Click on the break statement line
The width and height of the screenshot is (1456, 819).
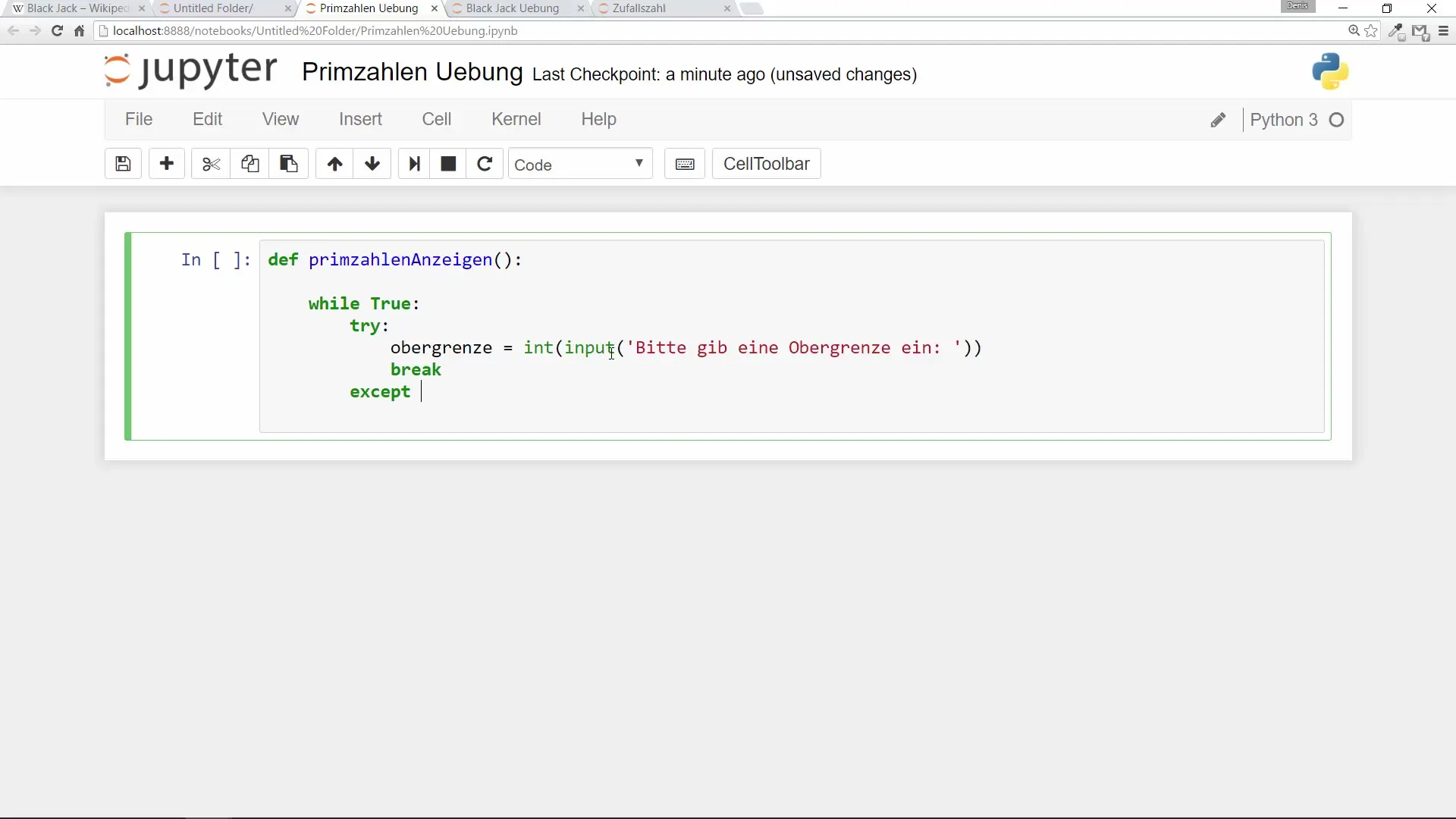point(416,370)
